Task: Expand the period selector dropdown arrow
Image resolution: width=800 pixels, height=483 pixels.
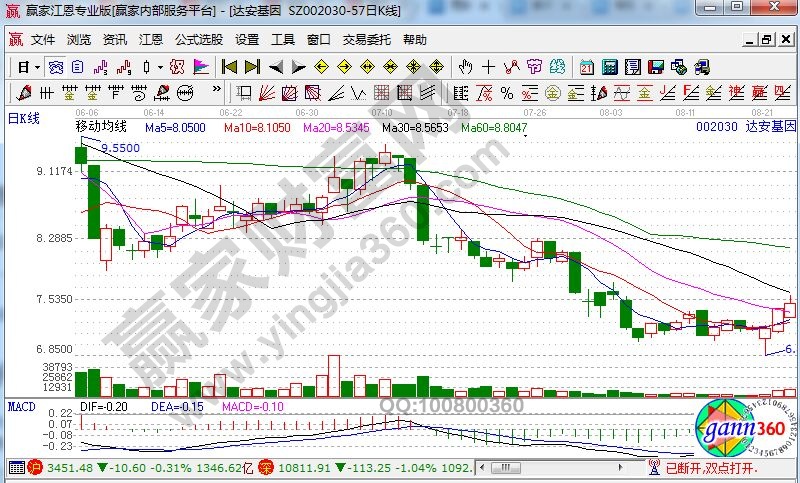Action: tap(38, 67)
